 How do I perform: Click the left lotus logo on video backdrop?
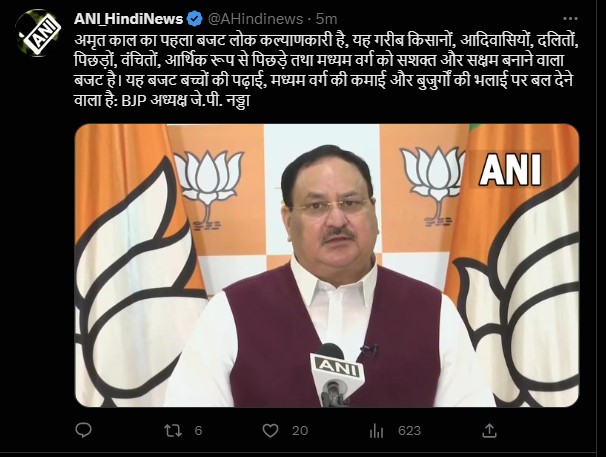[208, 188]
